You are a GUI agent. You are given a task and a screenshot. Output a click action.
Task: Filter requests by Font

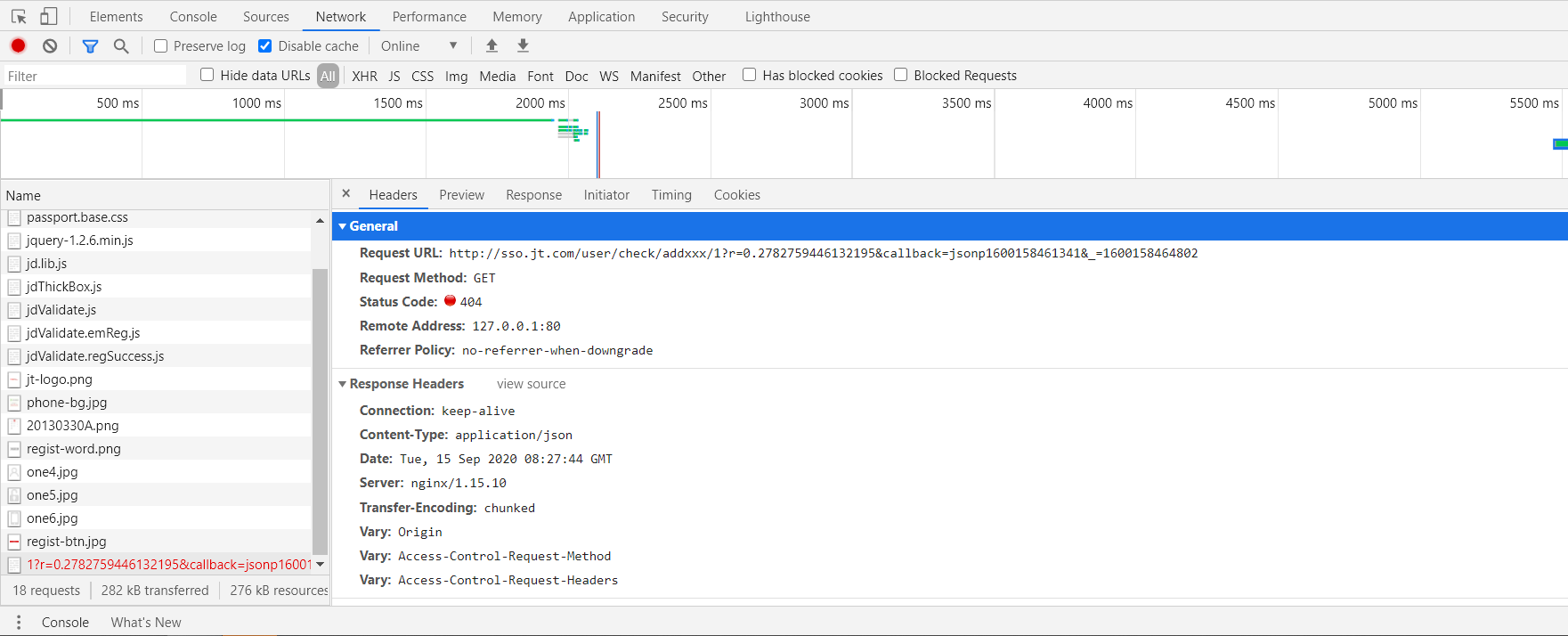(540, 76)
